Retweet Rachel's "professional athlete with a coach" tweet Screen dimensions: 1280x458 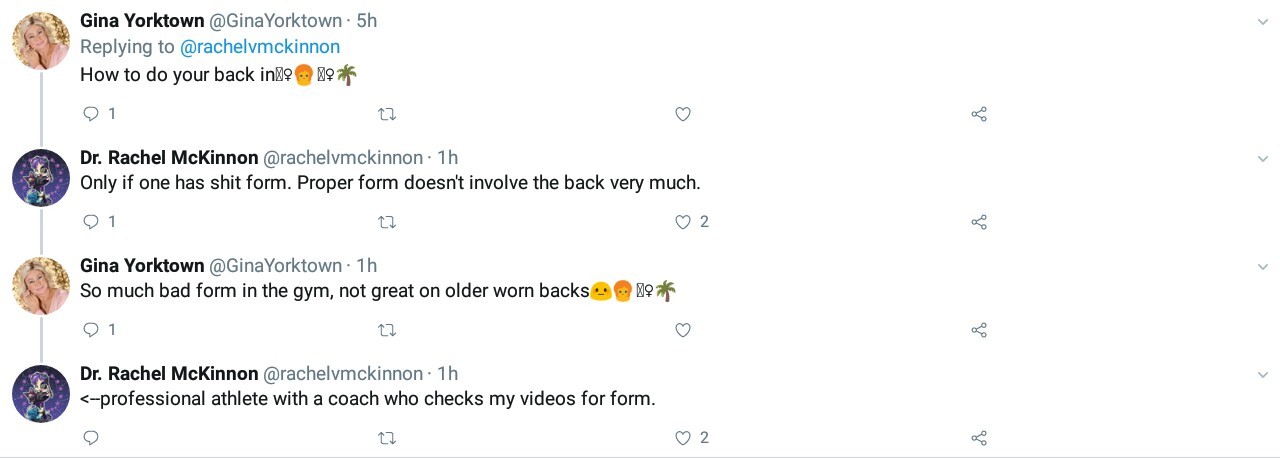pos(387,438)
